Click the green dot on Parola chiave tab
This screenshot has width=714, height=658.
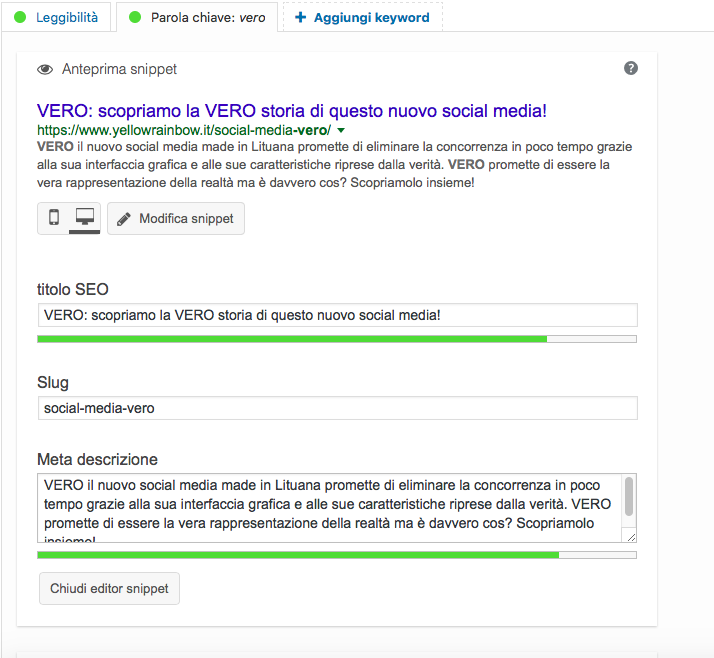(135, 17)
